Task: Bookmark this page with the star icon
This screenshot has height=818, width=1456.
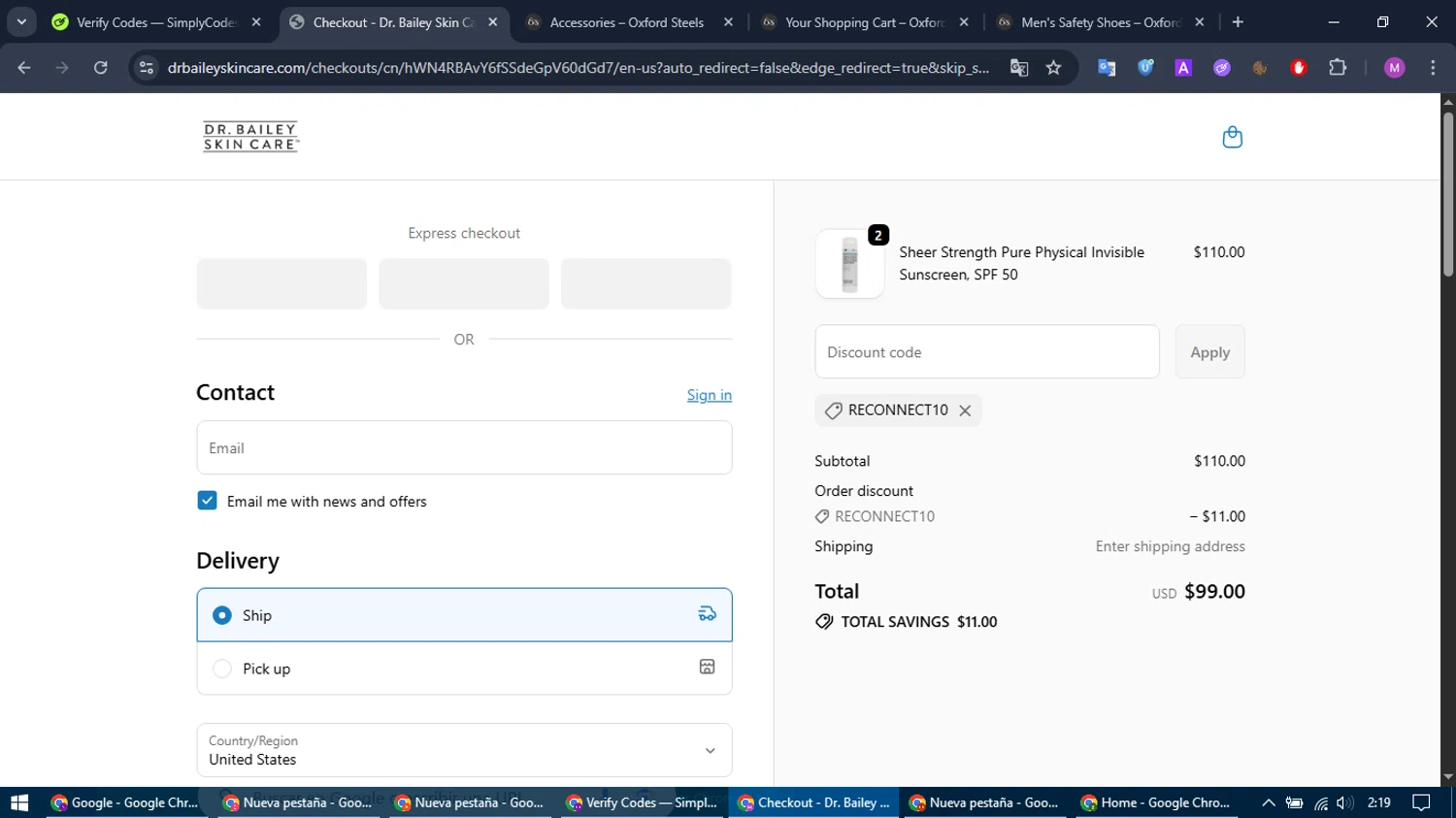Action: 1053,68
